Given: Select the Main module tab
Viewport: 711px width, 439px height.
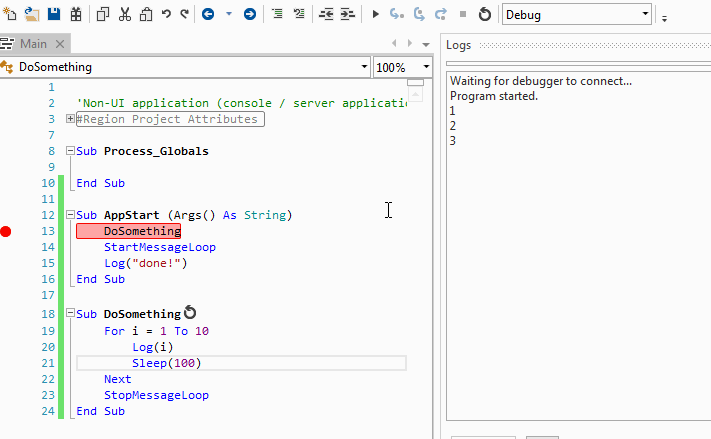Looking at the screenshot, I should (x=33, y=44).
